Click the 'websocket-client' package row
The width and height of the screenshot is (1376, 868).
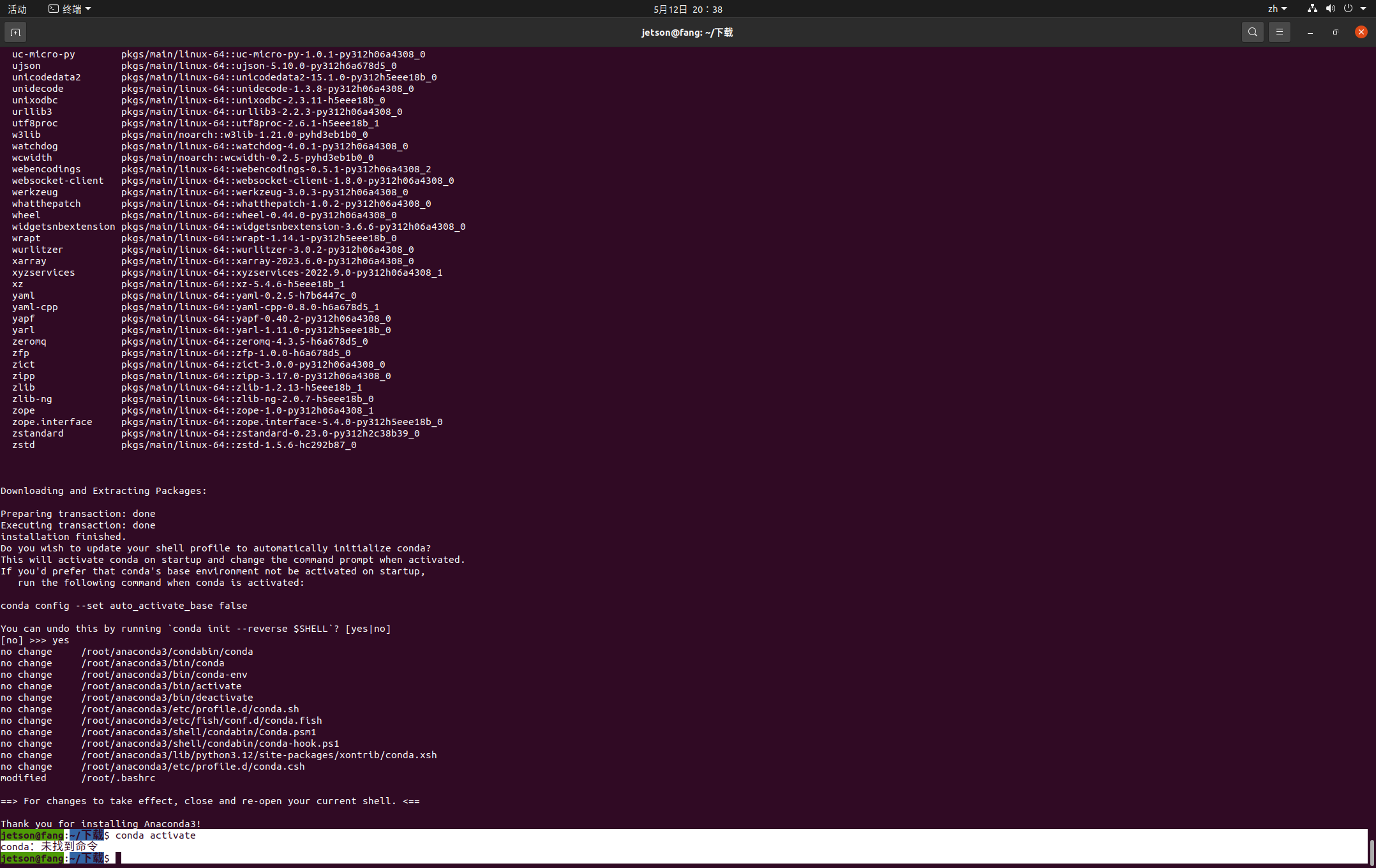pos(233,181)
